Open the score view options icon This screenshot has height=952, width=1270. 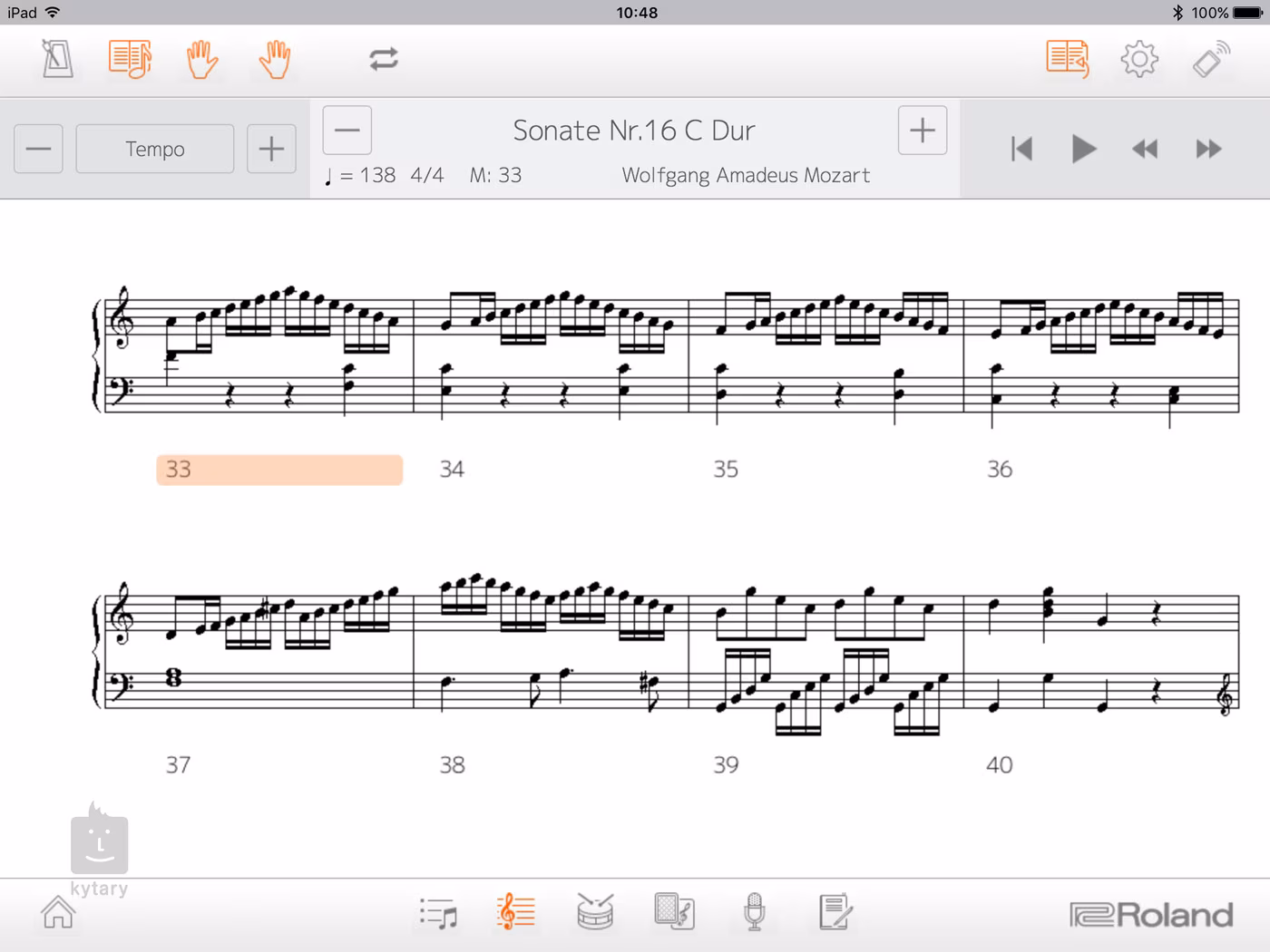coord(1067,60)
